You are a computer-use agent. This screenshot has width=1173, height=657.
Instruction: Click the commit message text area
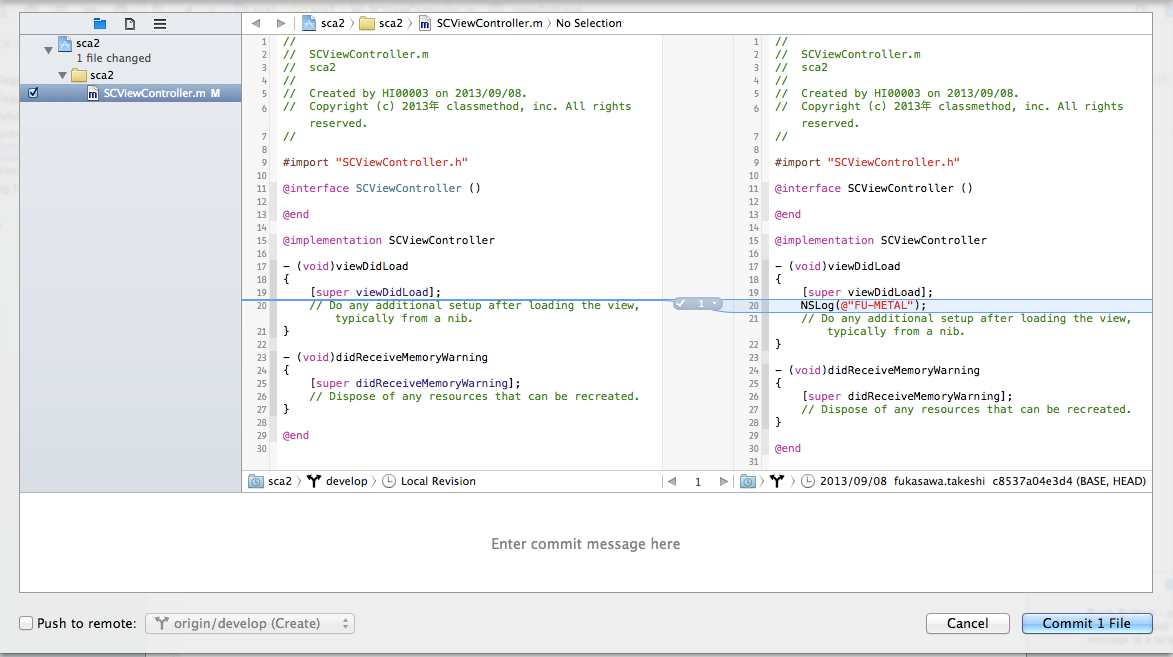pos(586,543)
